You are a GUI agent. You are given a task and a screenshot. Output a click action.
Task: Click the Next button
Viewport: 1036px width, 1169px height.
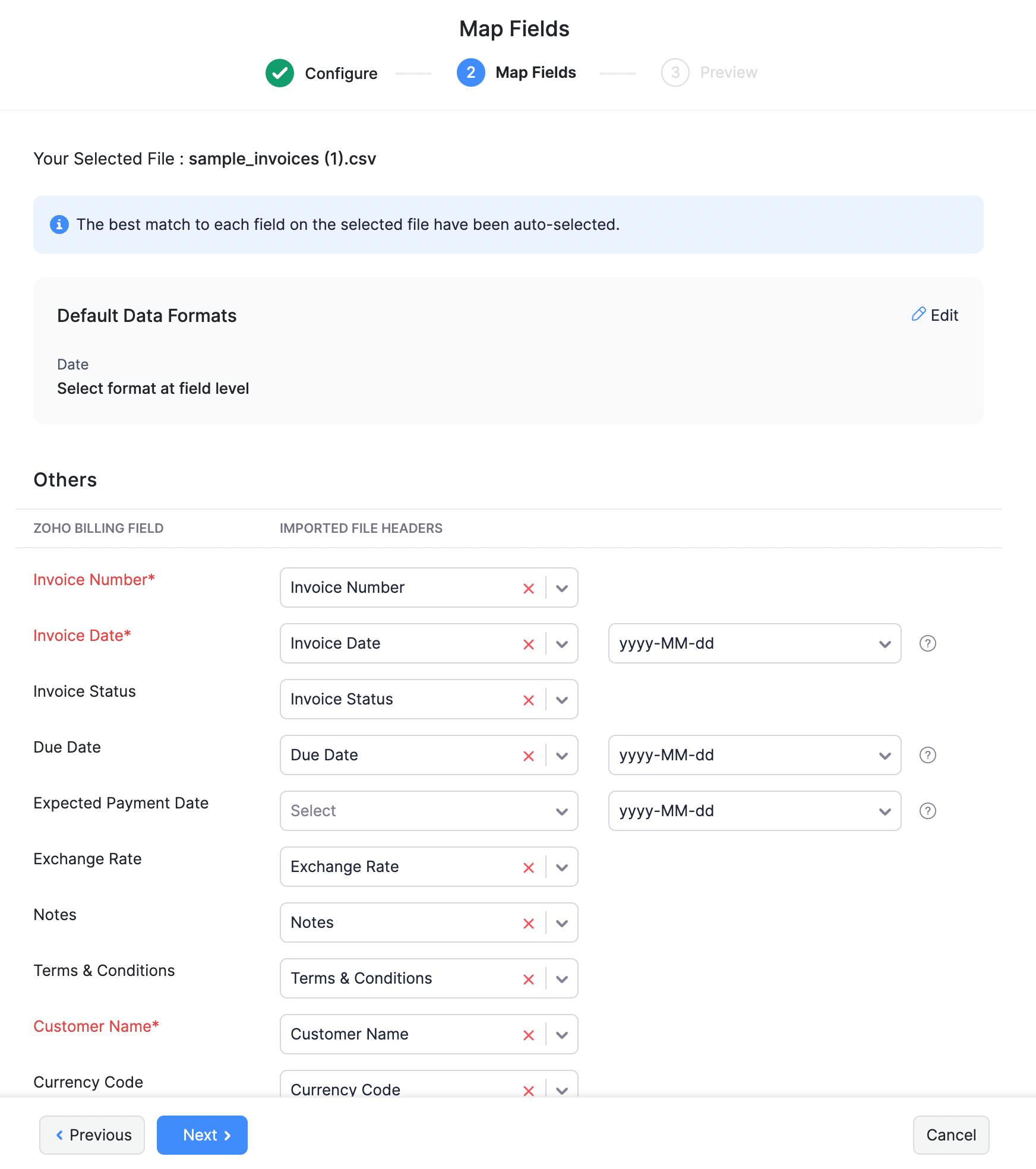[202, 1135]
